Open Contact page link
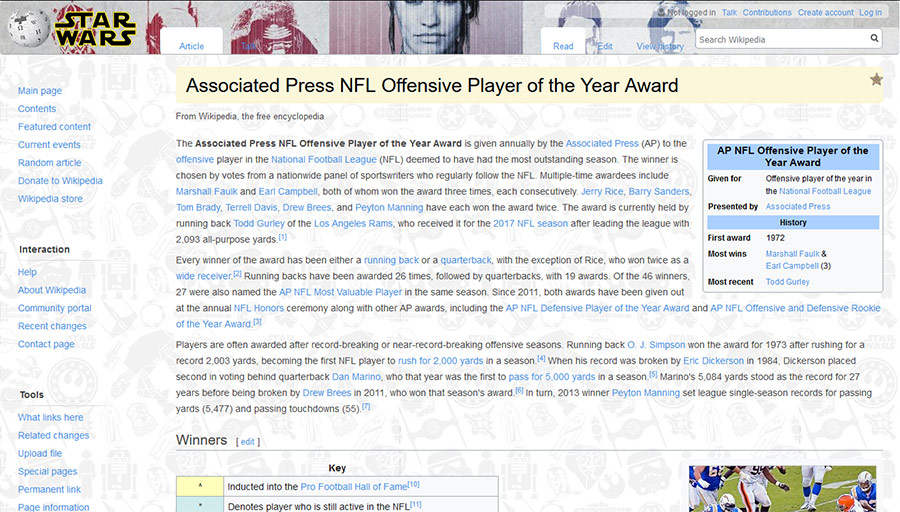Screen dimensions: 900x512 pos(46,344)
